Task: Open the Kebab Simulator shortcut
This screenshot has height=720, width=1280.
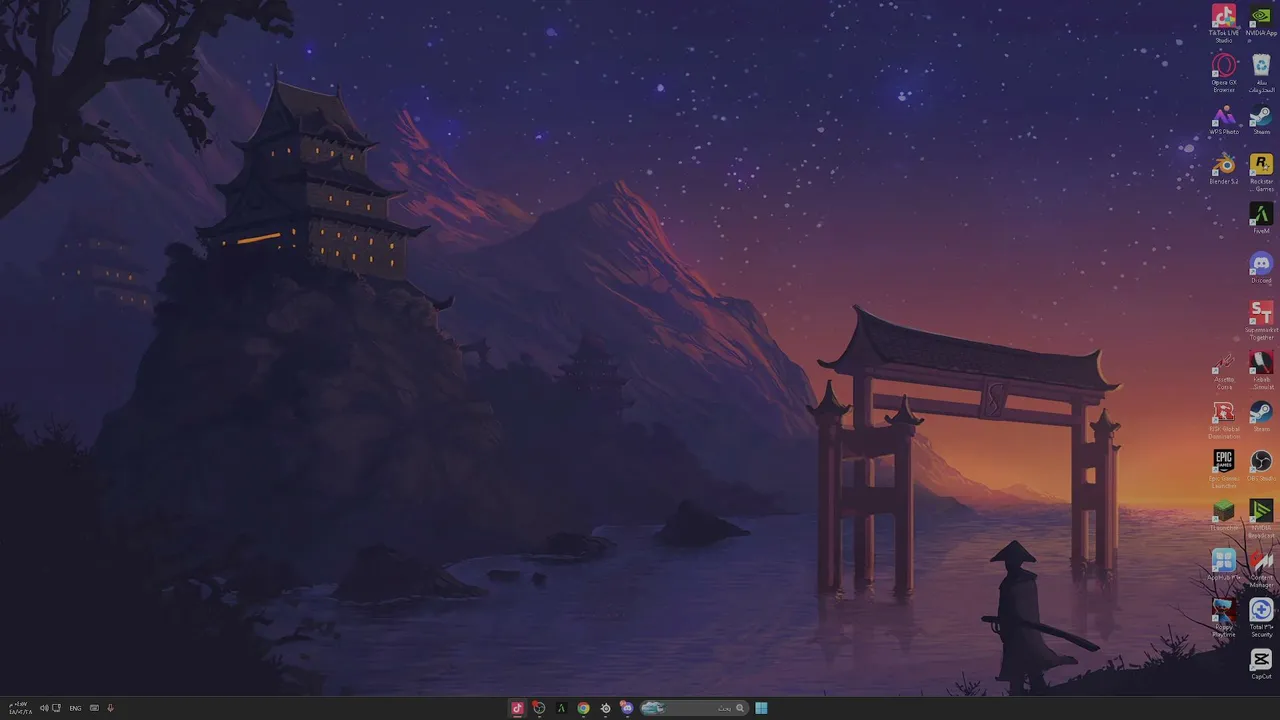Action: pyautogui.click(x=1261, y=370)
